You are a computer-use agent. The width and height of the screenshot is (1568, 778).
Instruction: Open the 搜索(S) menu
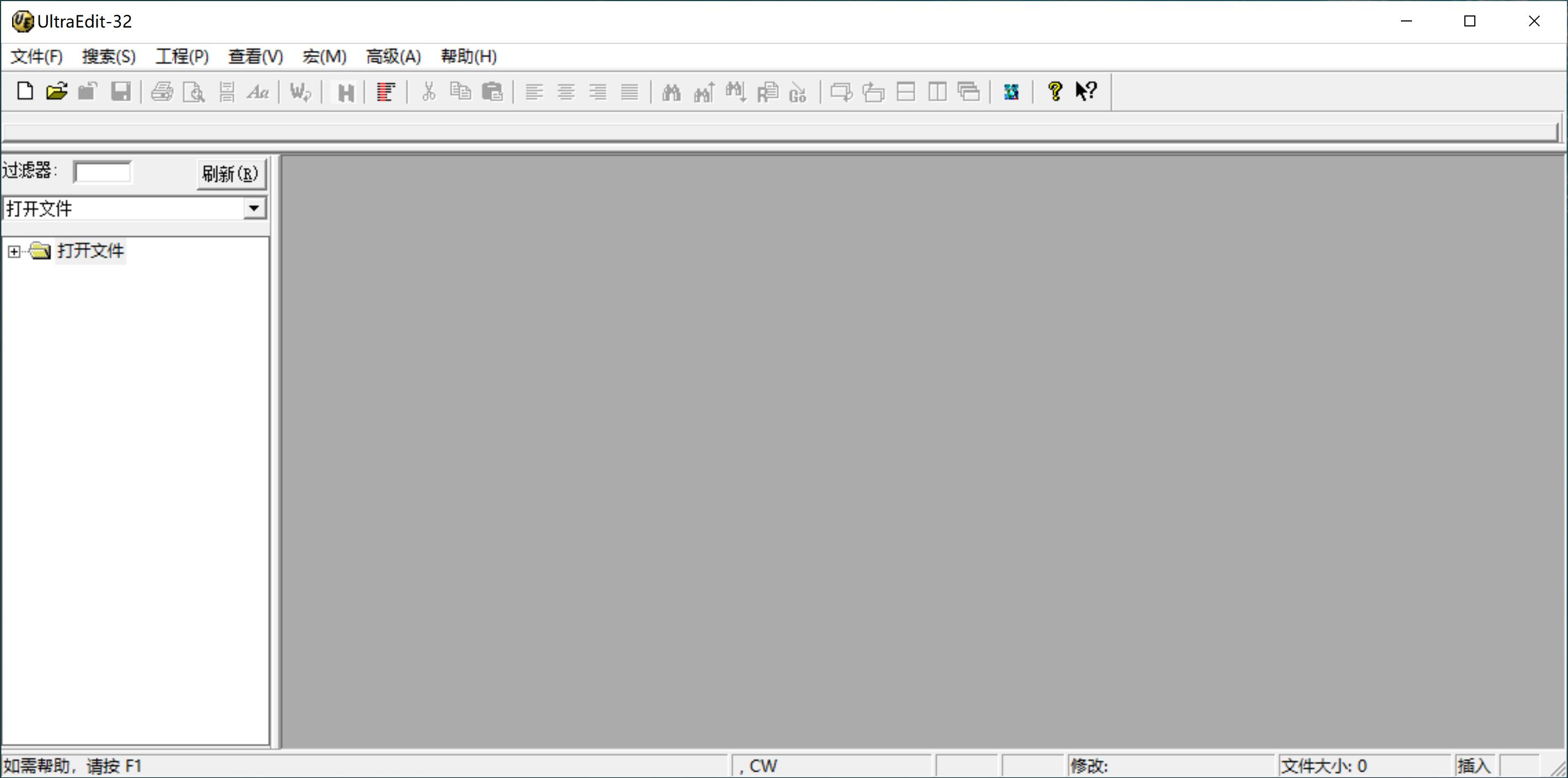[109, 57]
